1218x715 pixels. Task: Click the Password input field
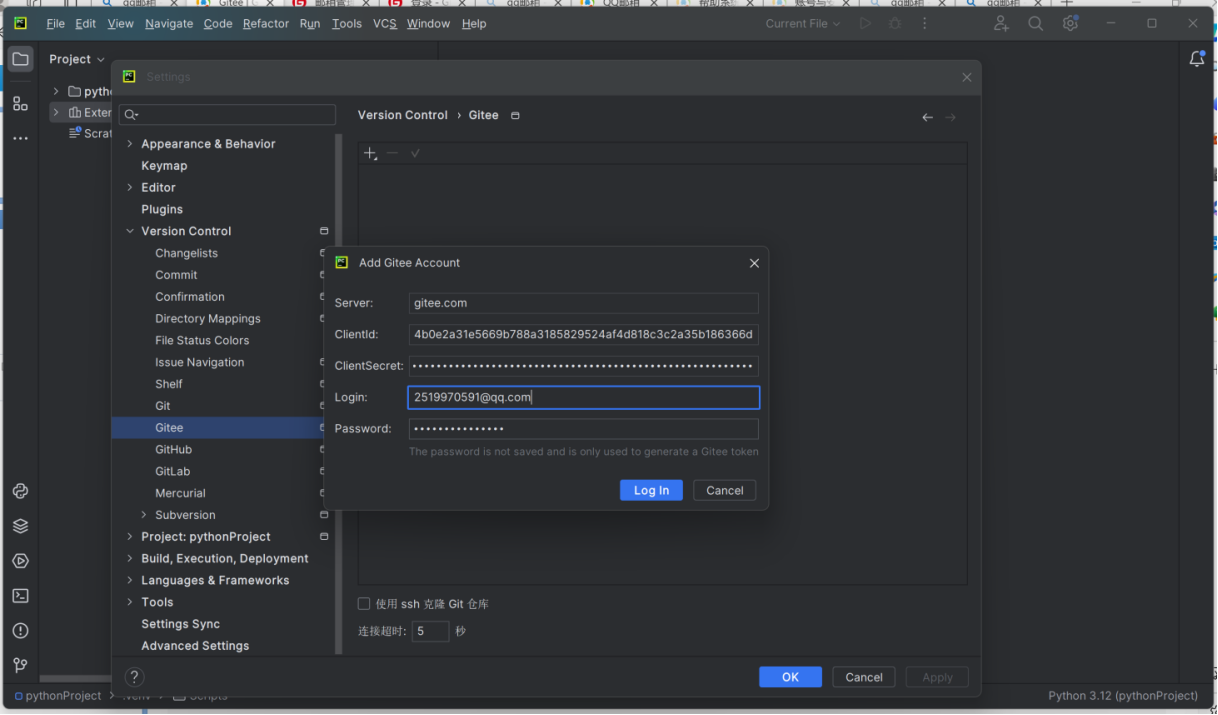(583, 429)
